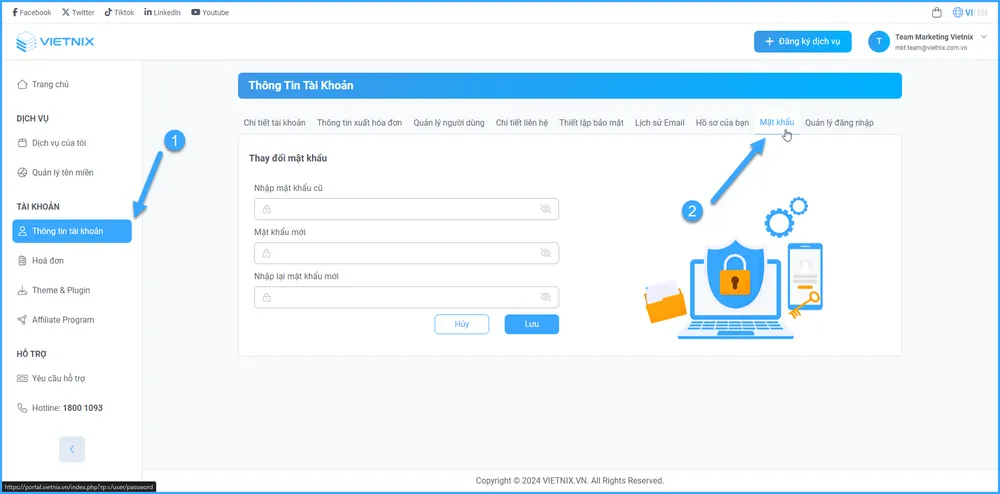Viewport: 1000px width, 494px height.
Task: Open the Quản lý đăng nhập tab
Action: 839,123
